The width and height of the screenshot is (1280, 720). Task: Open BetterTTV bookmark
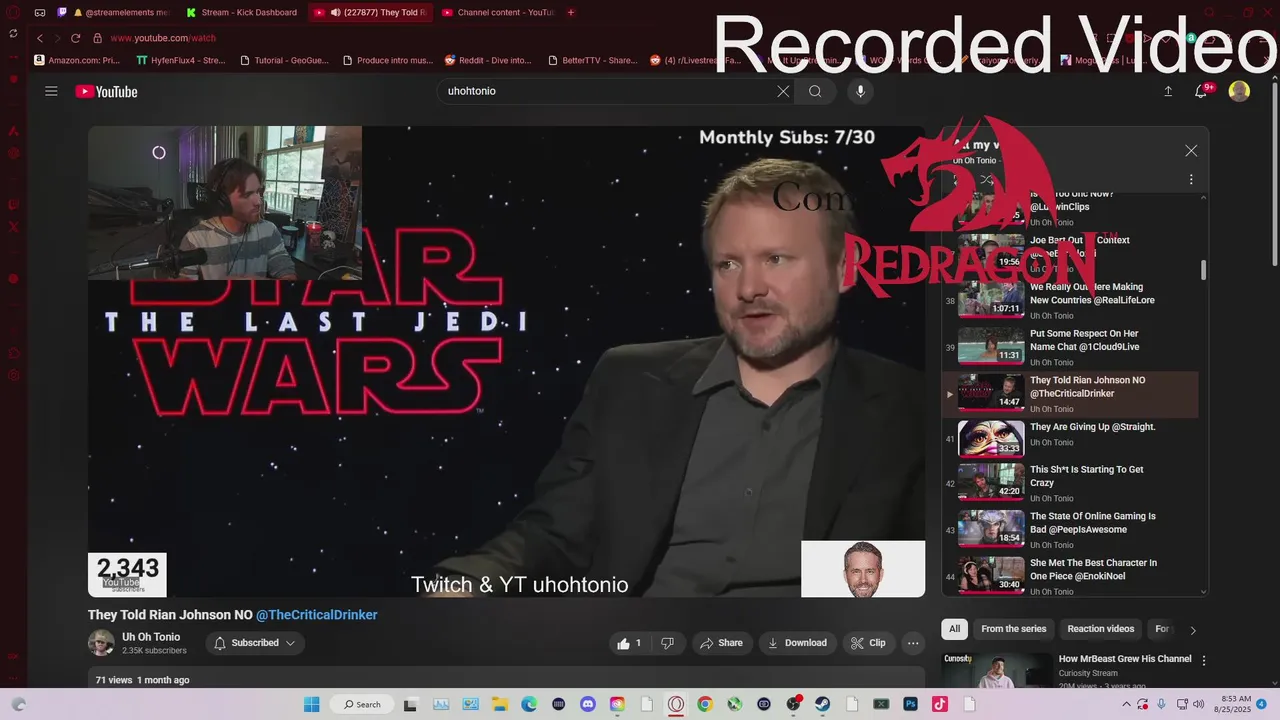592,60
